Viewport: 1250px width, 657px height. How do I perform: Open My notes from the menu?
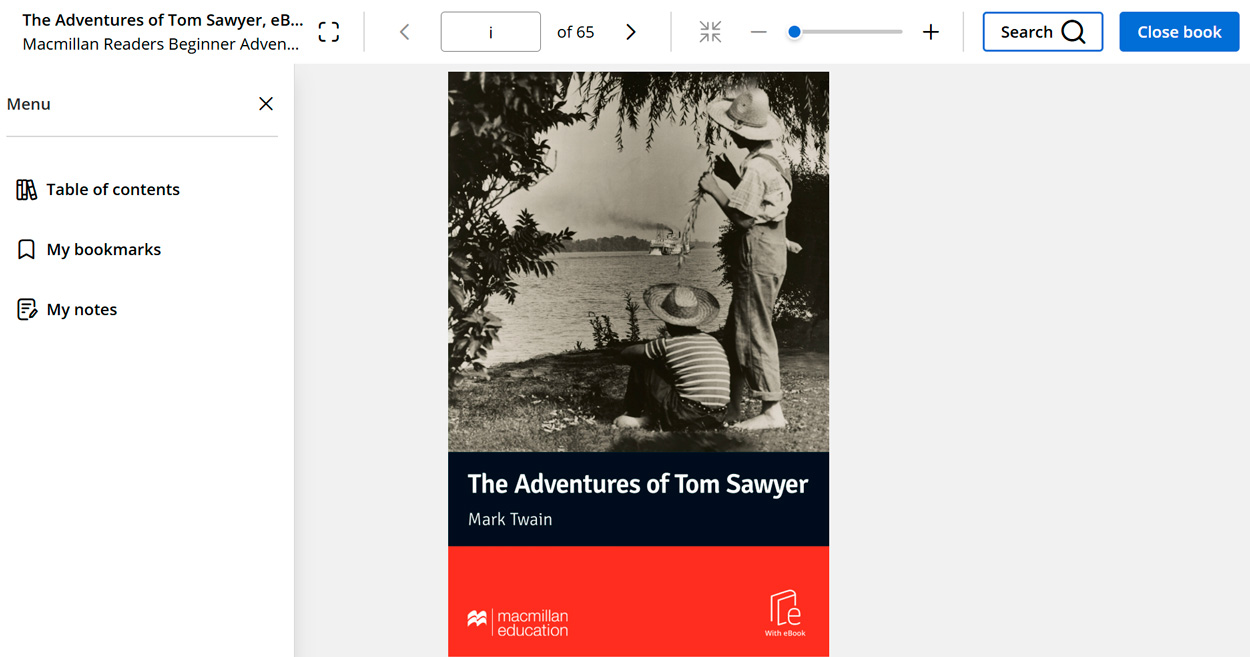(x=82, y=310)
